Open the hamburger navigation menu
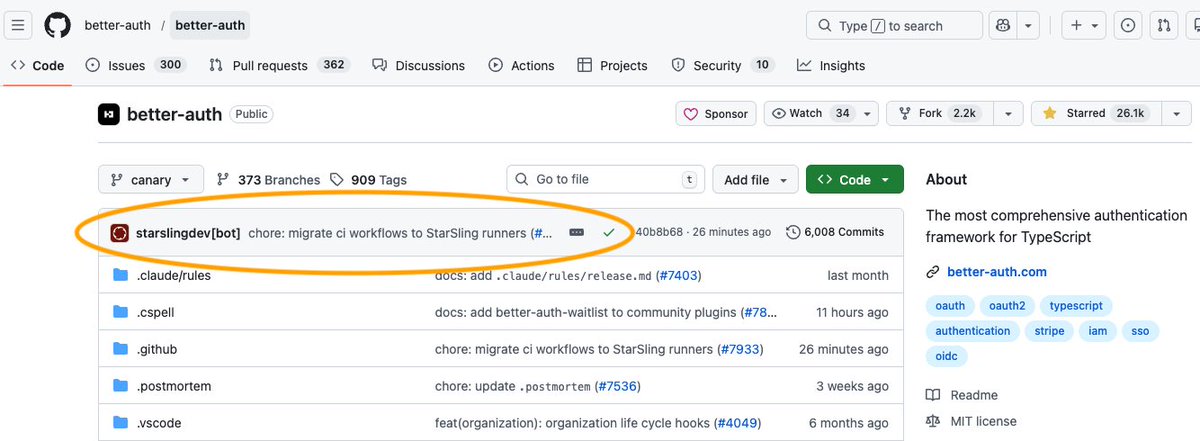 pyautogui.click(x=19, y=25)
